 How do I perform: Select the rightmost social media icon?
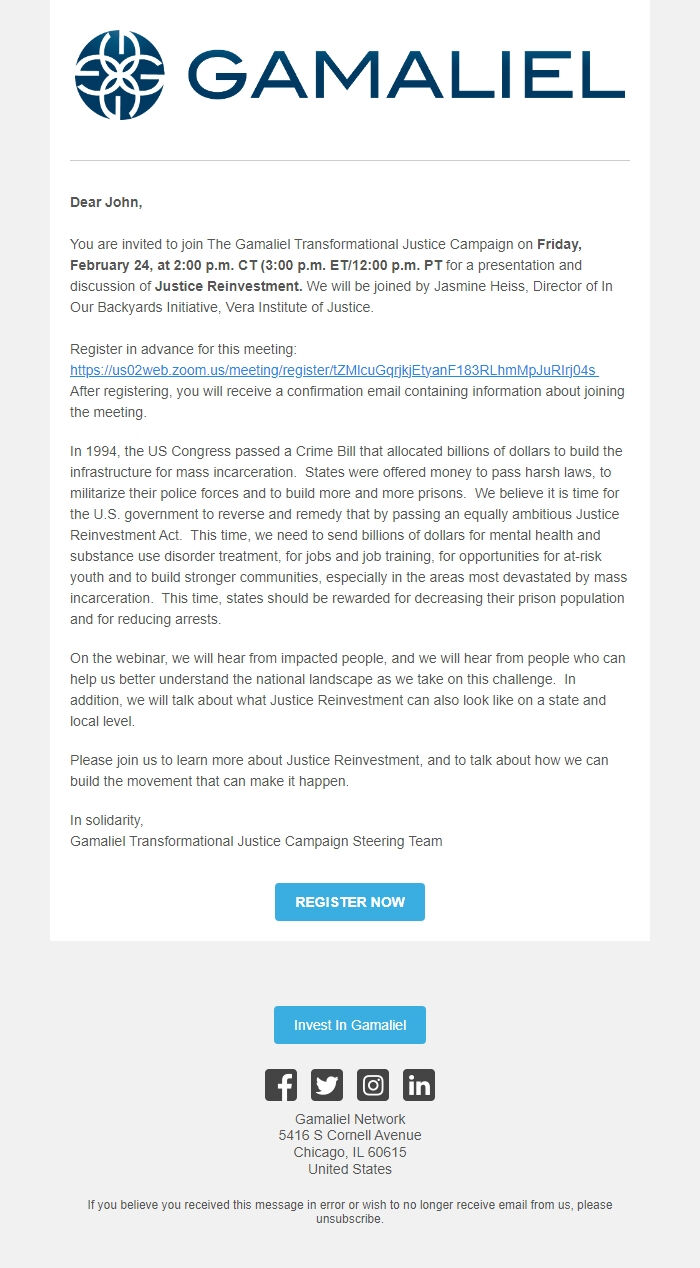[x=419, y=1084]
